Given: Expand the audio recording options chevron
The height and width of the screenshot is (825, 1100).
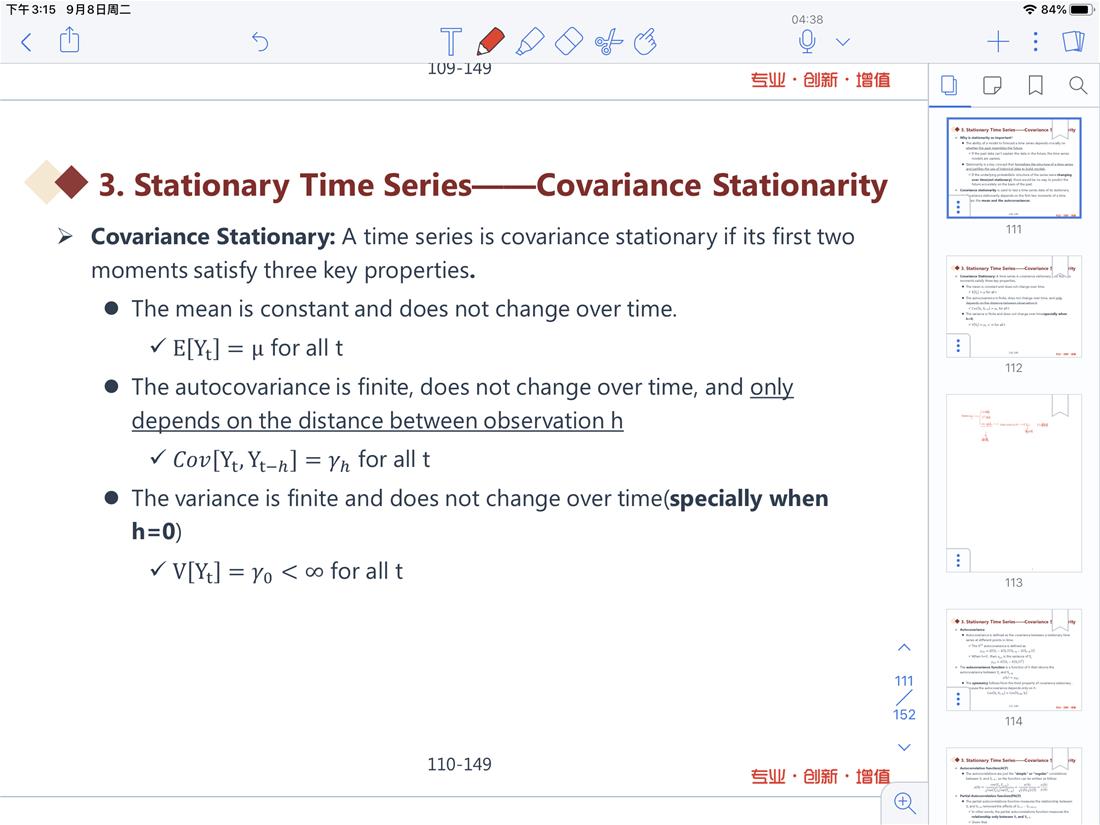Looking at the screenshot, I should pos(843,42).
